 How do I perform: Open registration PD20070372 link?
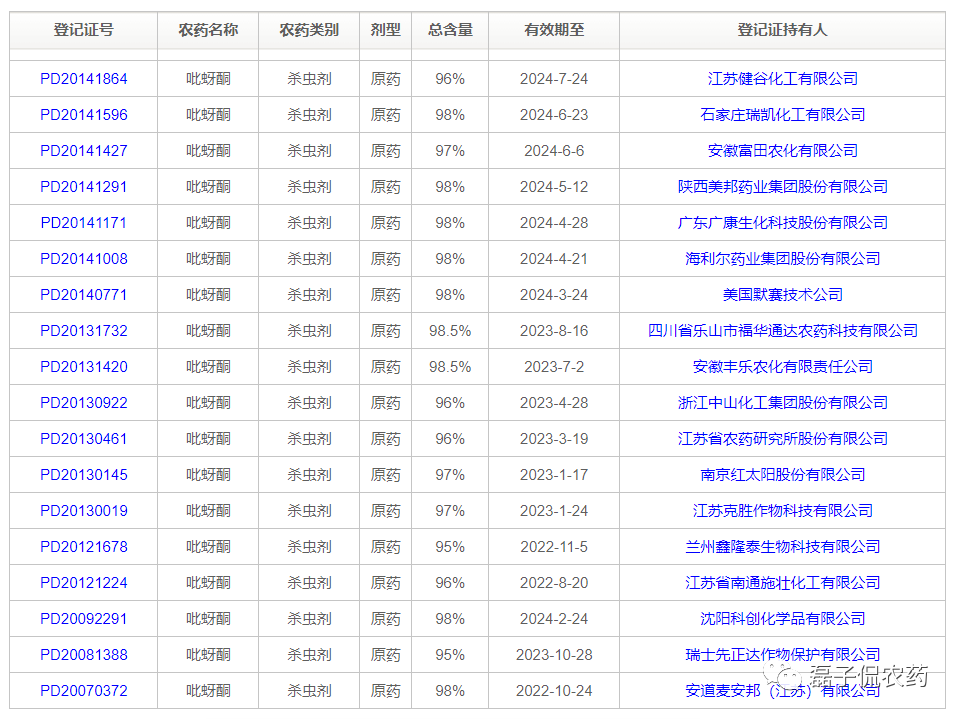[84, 691]
